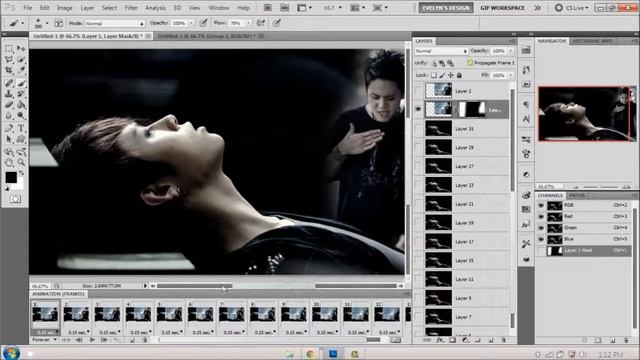Hide the RGB channel

coord(541,205)
